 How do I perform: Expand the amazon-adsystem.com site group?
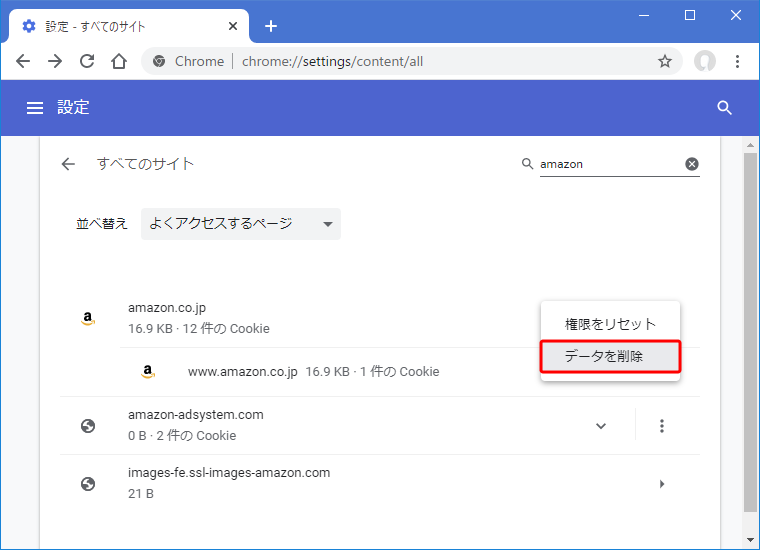[600, 426]
